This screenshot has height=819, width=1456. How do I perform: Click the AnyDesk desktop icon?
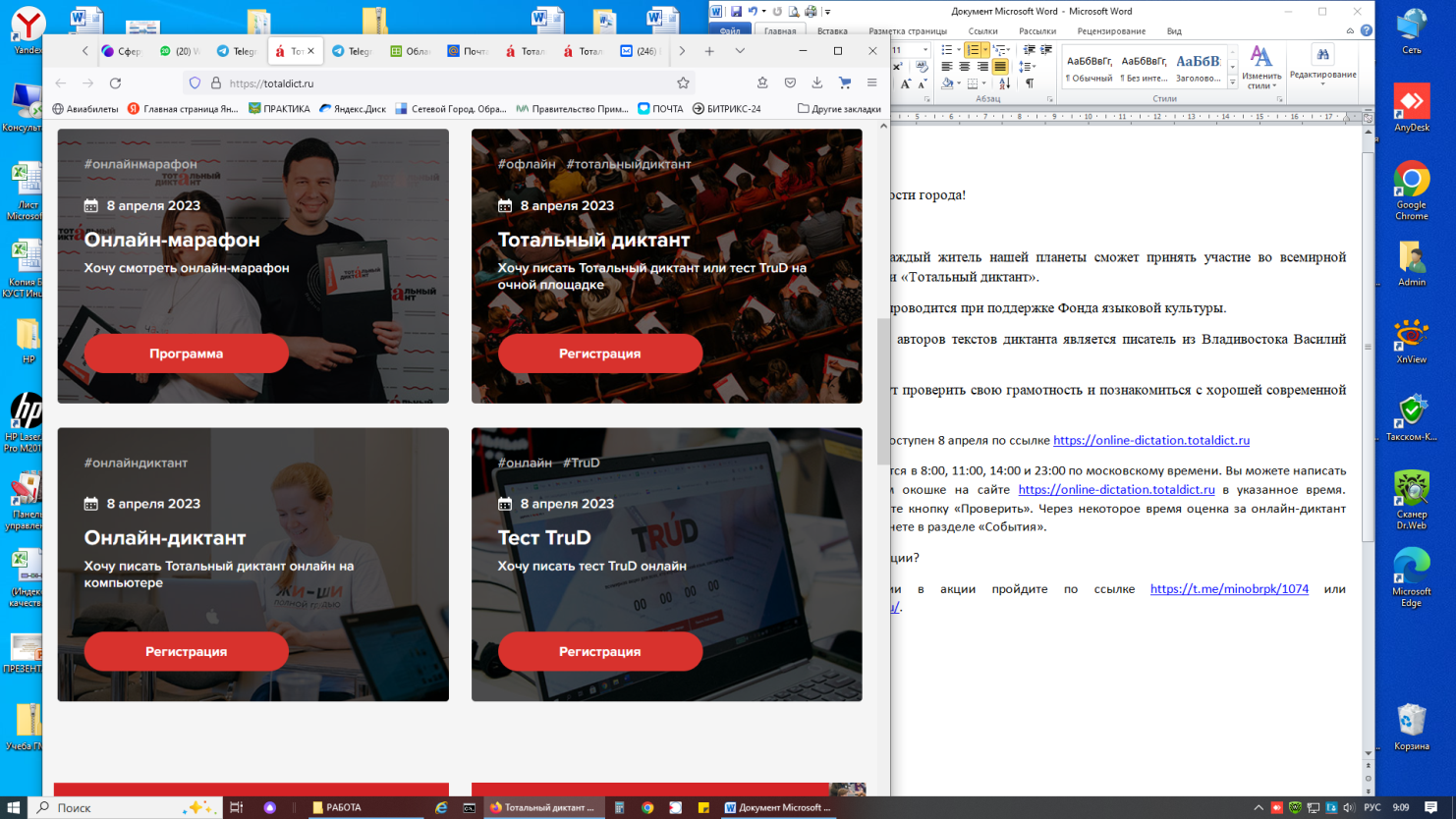(x=1412, y=108)
